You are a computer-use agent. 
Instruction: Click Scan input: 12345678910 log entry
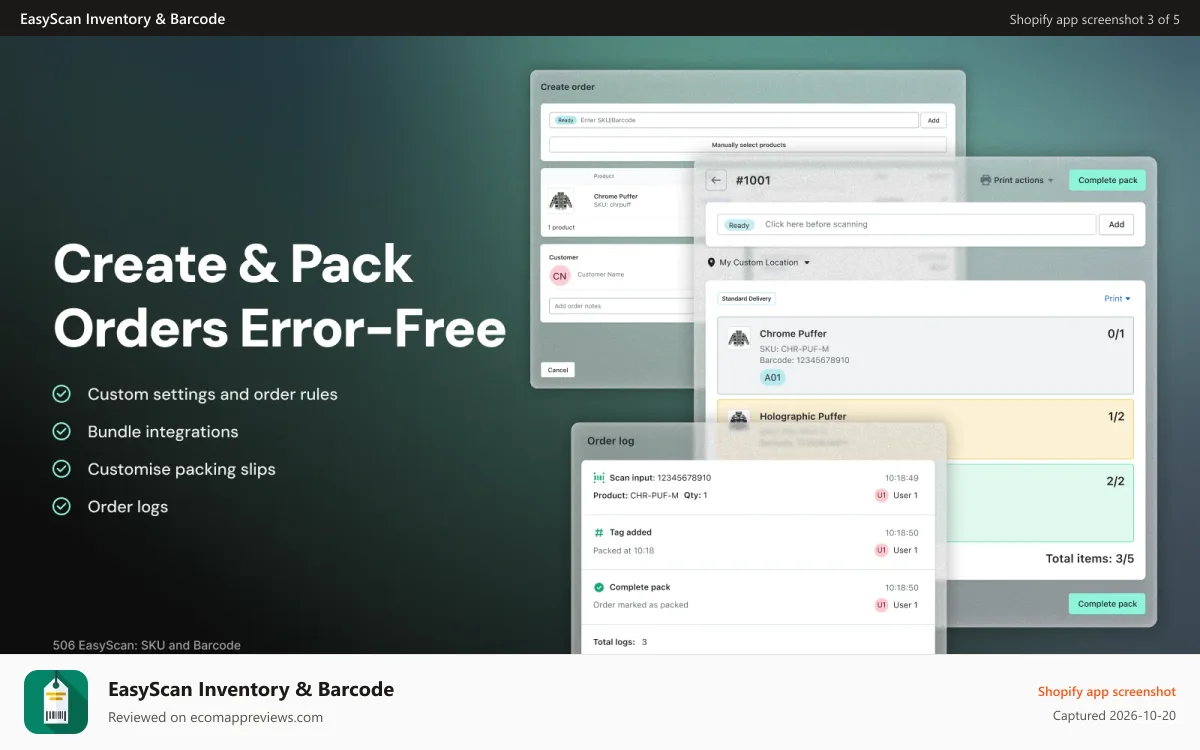pyautogui.click(x=660, y=478)
